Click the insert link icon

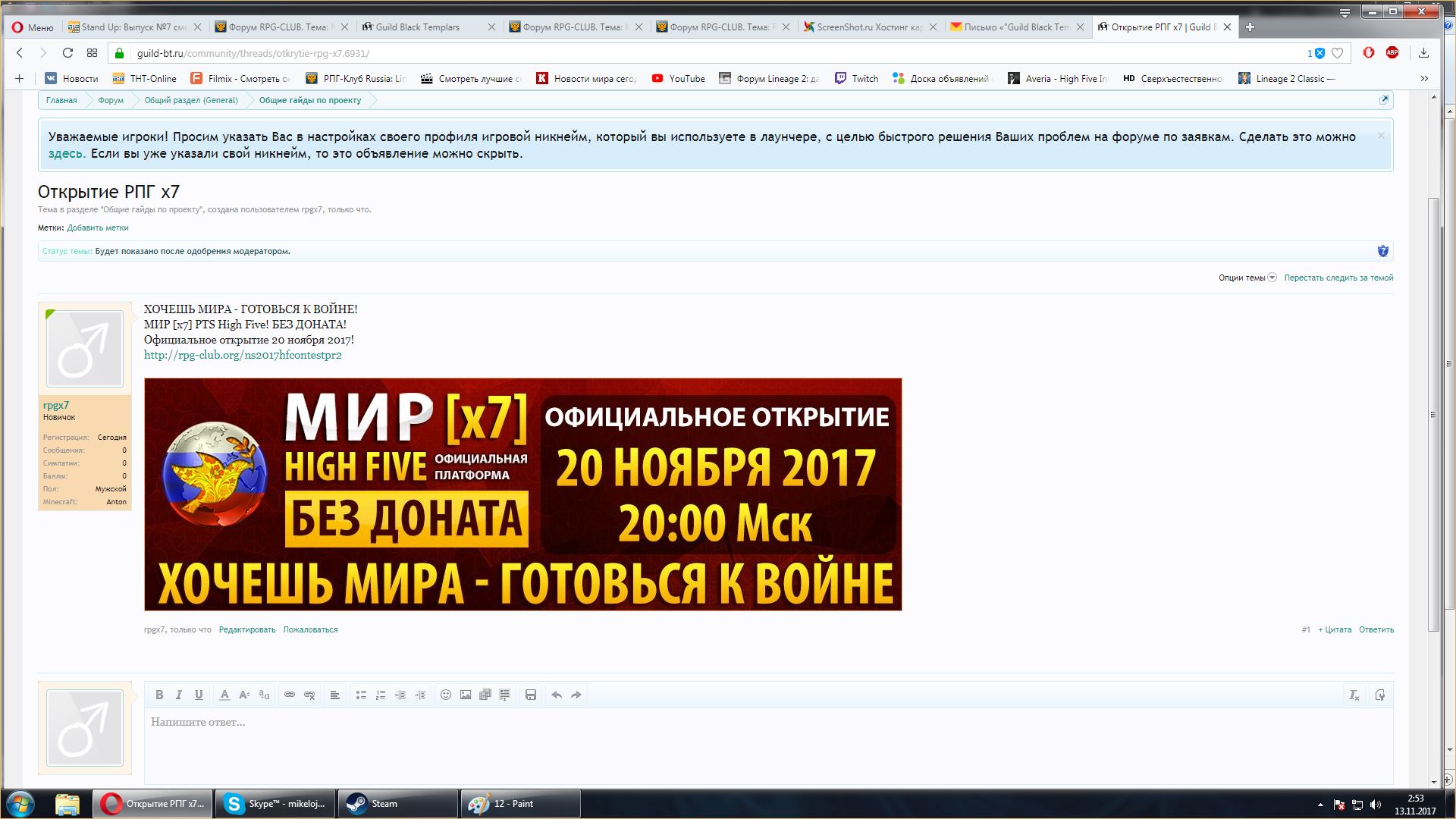pos(290,695)
